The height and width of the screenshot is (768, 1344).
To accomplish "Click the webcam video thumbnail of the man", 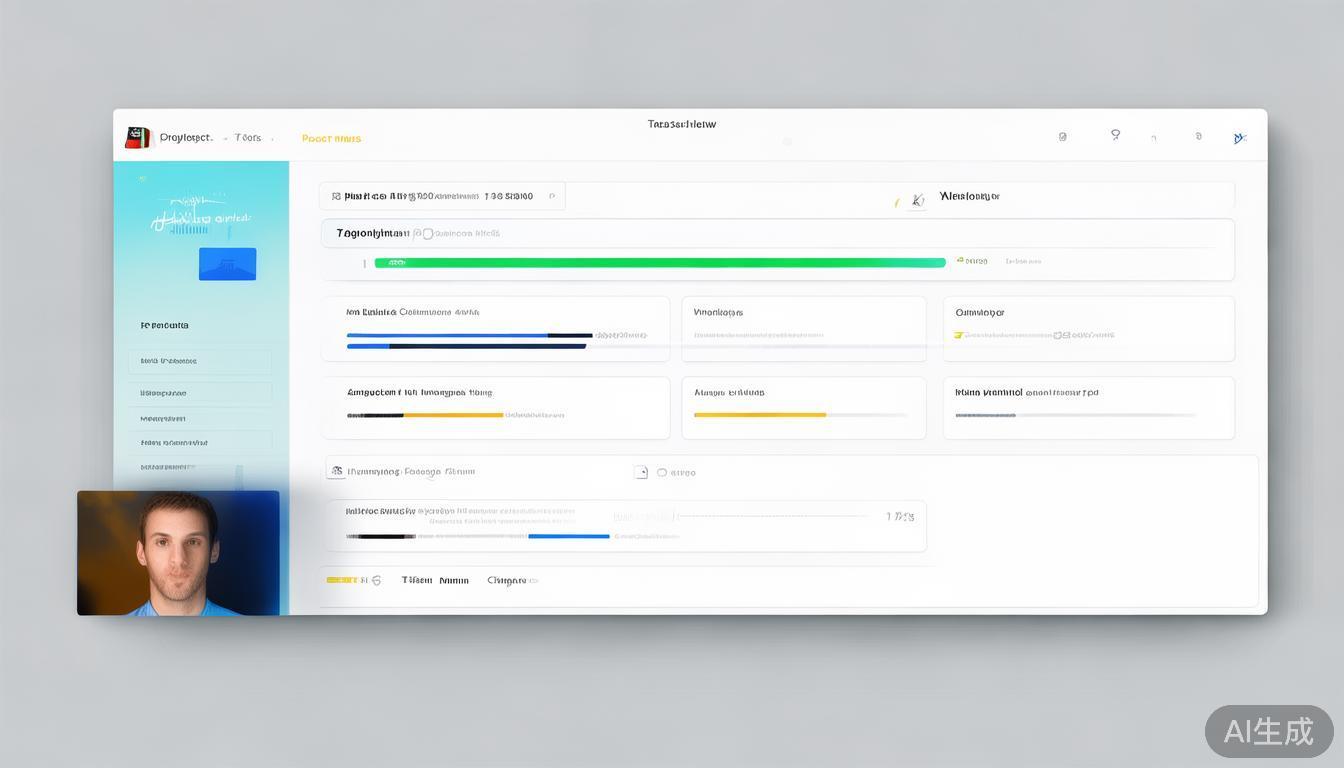I will (x=178, y=552).
